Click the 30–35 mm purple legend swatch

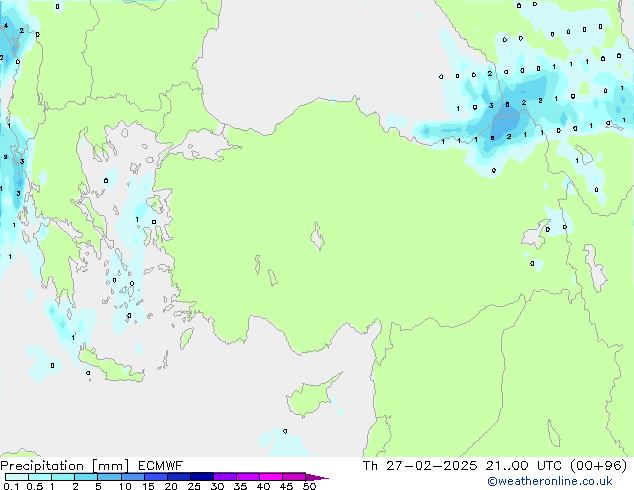224,477
